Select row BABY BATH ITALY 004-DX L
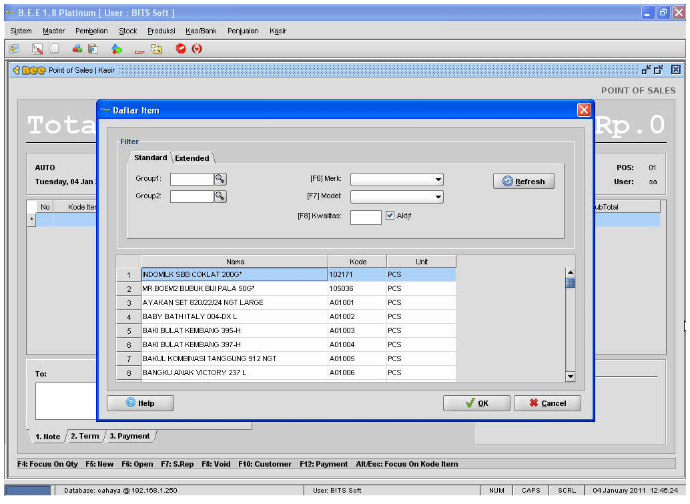 coord(286,317)
